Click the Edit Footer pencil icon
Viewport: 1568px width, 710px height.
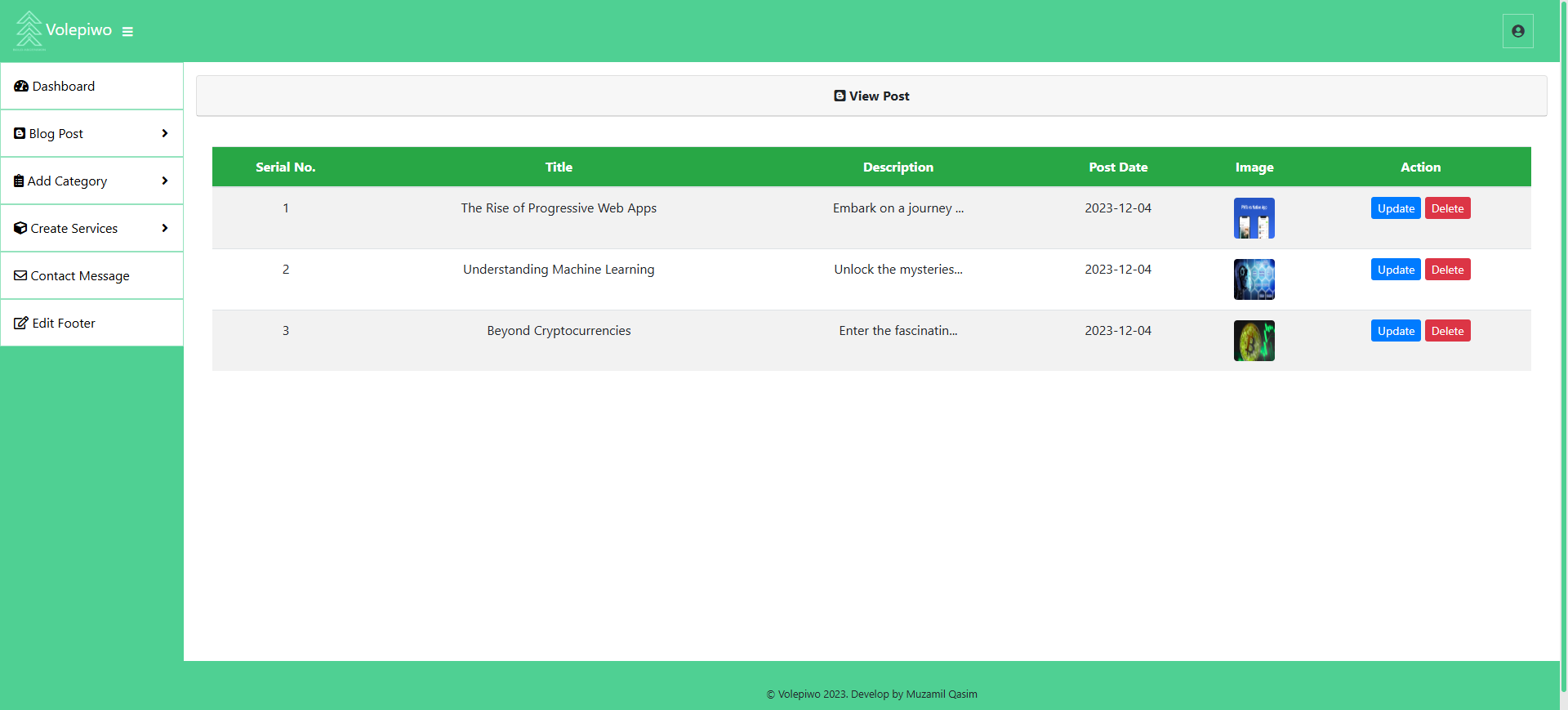coord(21,324)
